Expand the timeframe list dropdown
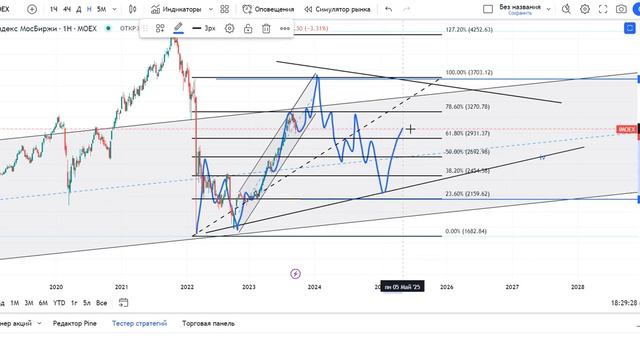640x360 pixels. click(x=114, y=9)
